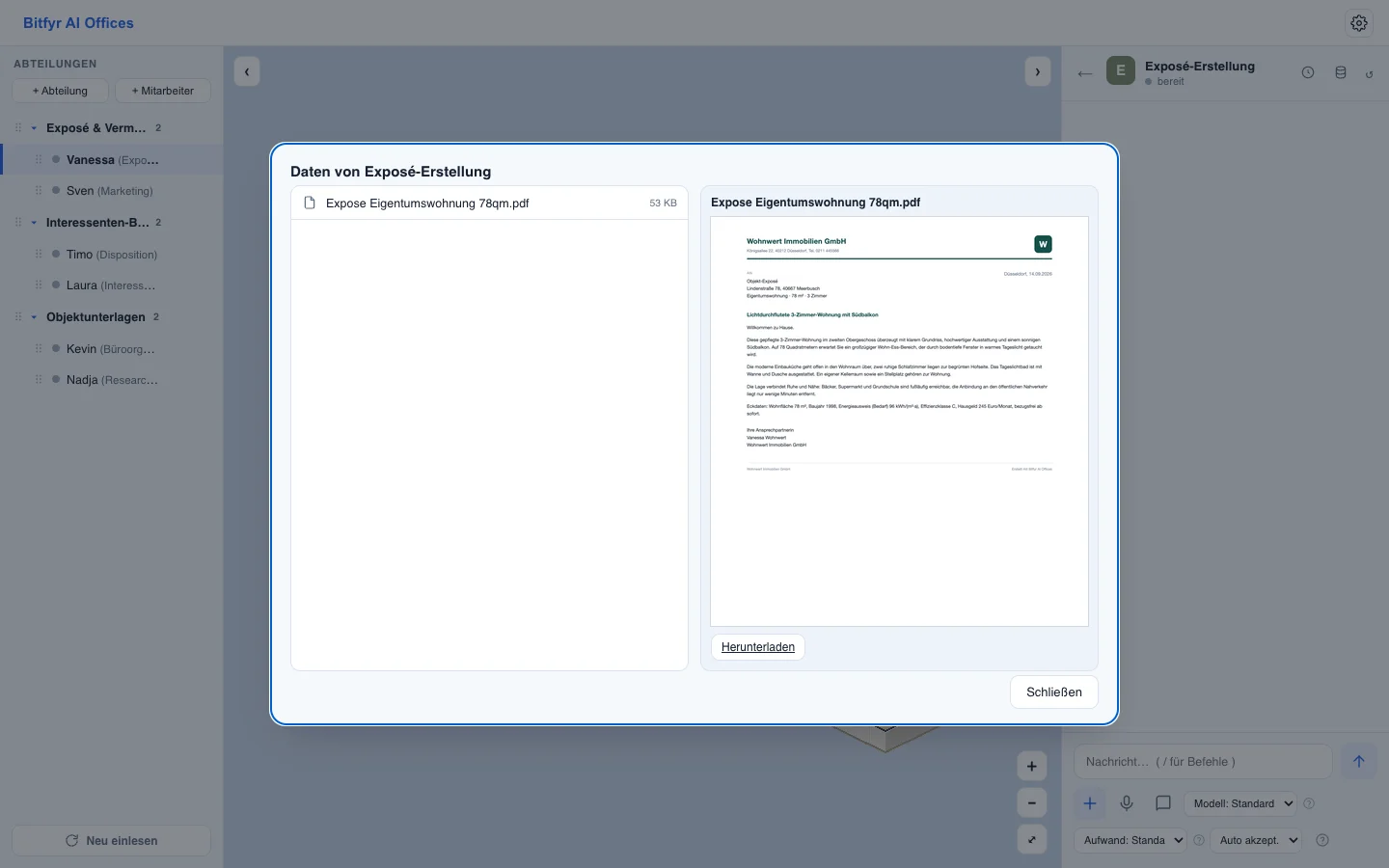Click the PDF preview page thumbnail

coord(899,421)
